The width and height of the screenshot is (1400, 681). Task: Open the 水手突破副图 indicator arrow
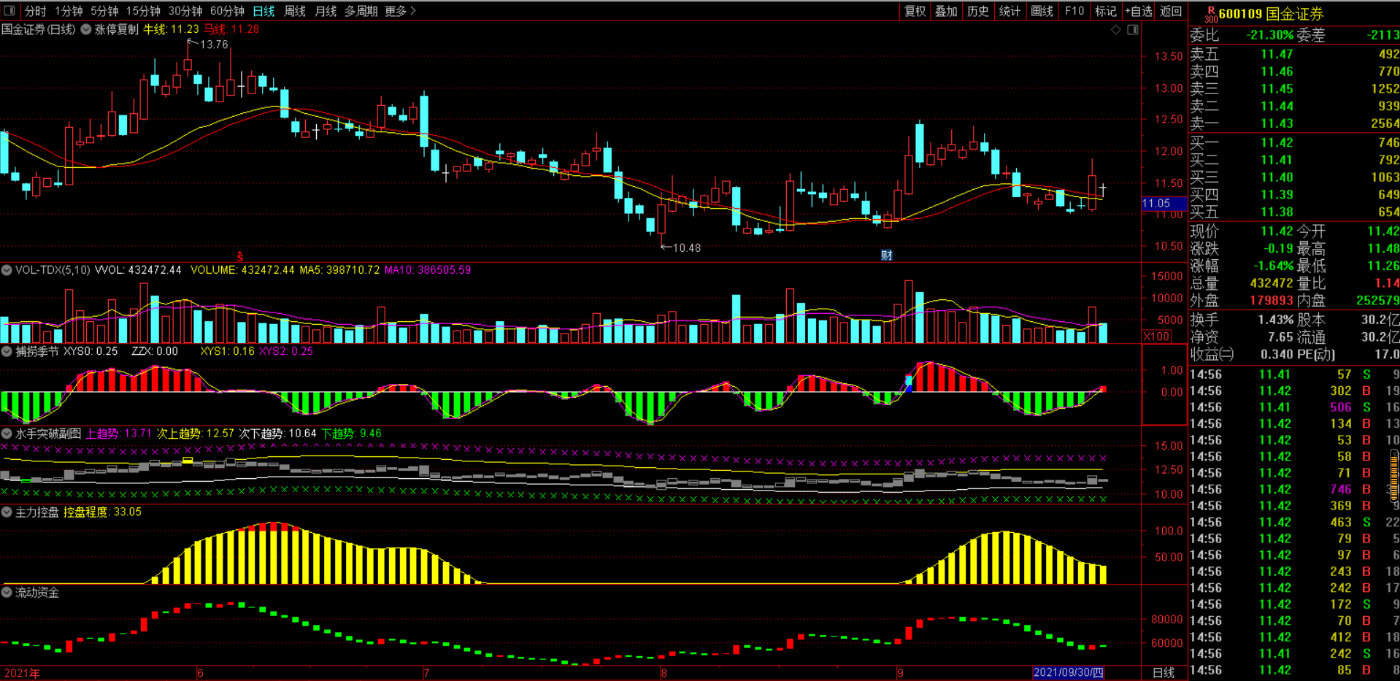click(x=7, y=434)
